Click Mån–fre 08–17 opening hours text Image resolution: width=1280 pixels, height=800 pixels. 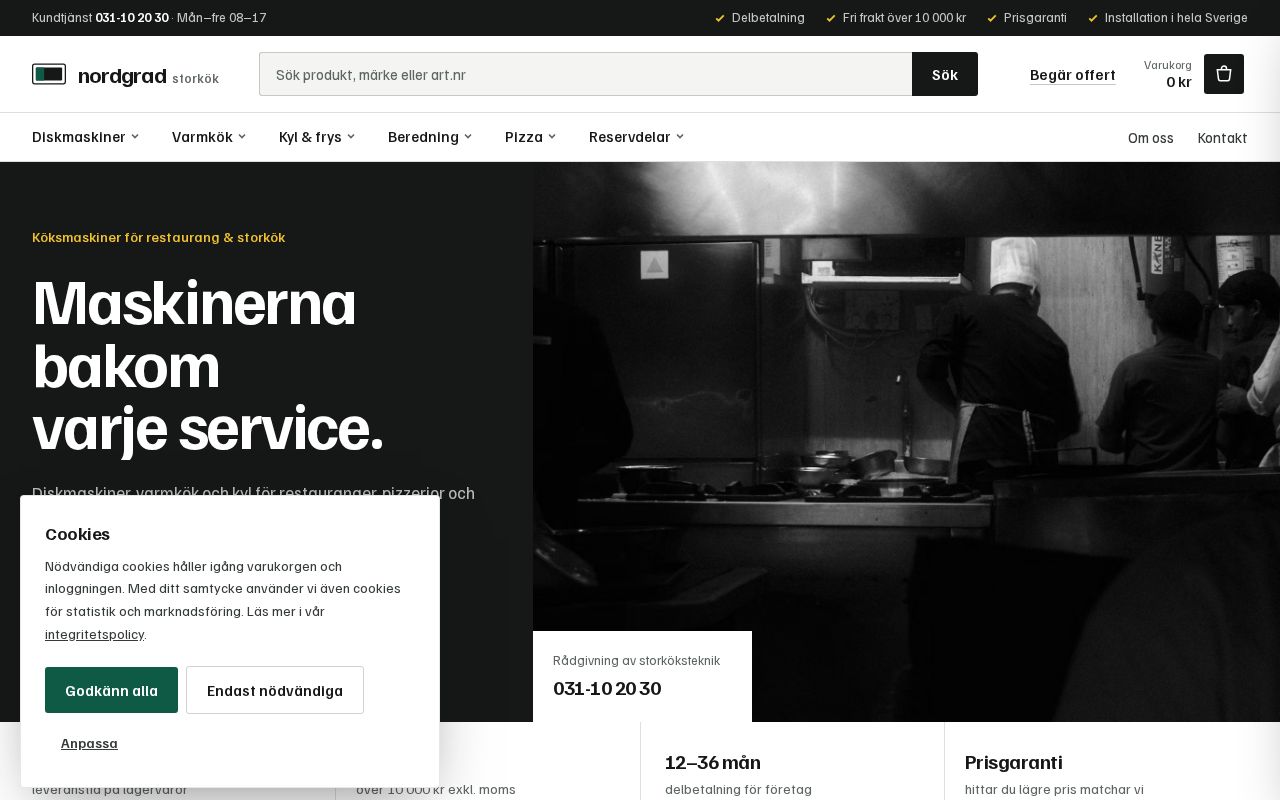point(222,18)
